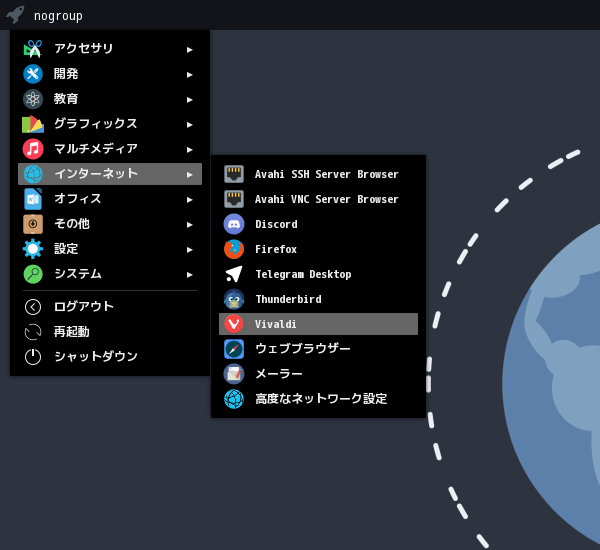Click the グラフィックス color fan icon

tap(33, 124)
